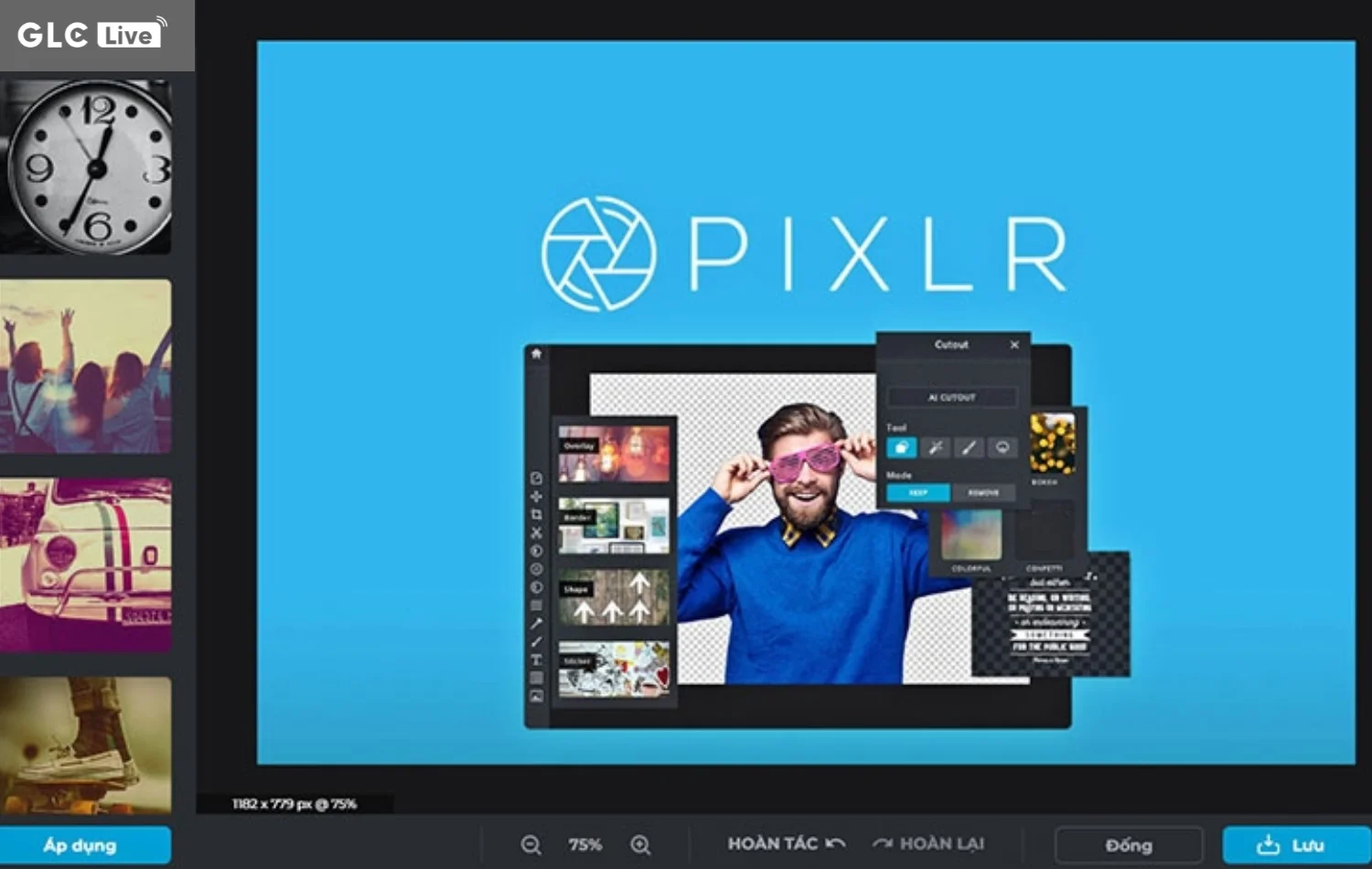Close the editor with the Đóng button

point(1129,845)
